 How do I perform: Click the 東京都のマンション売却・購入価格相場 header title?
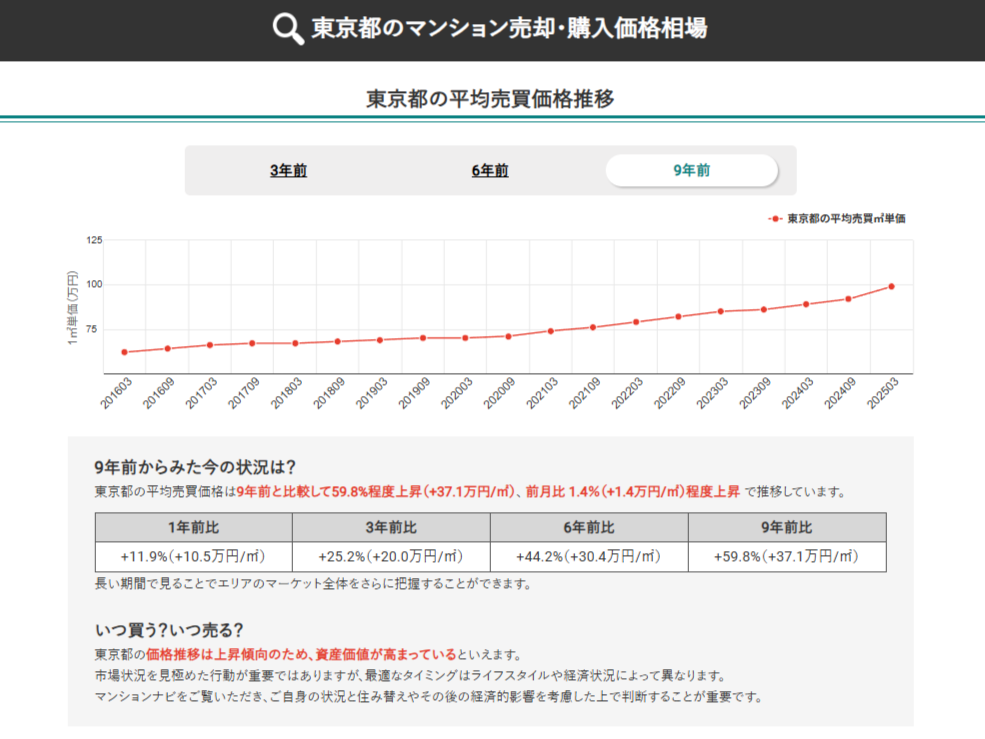509,29
